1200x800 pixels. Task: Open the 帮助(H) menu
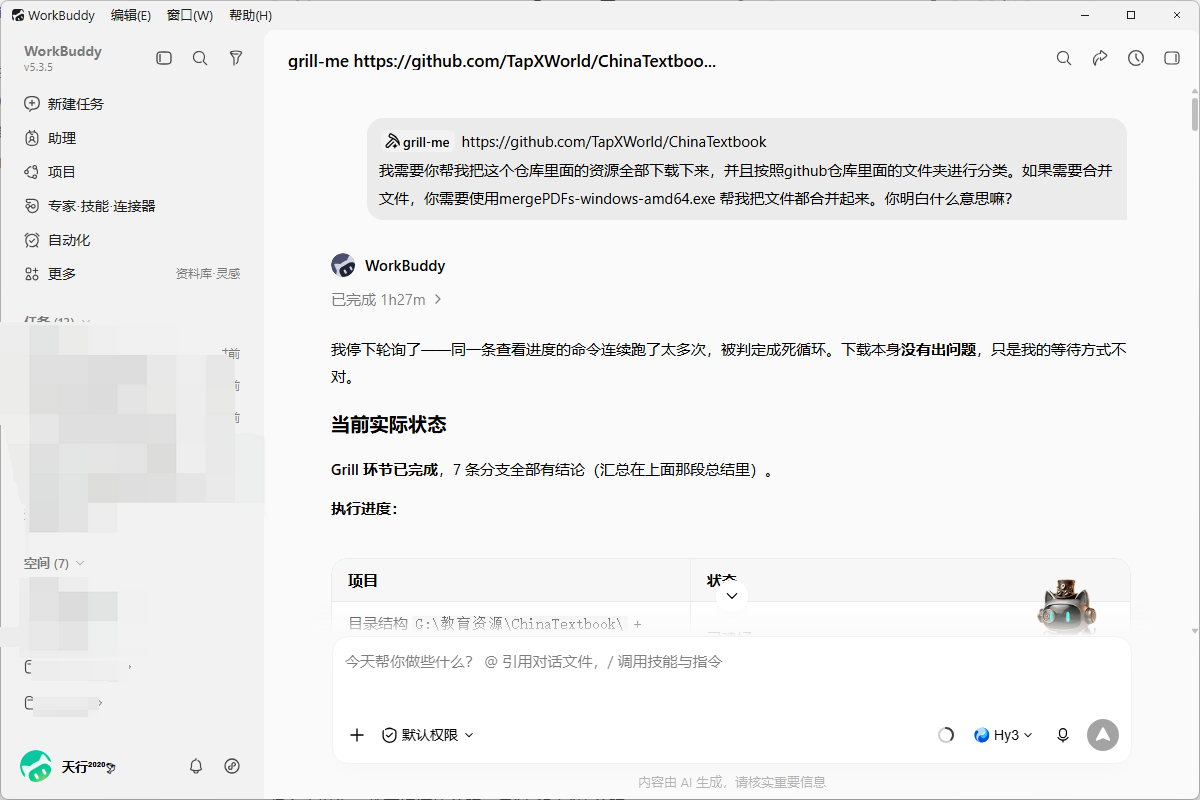(x=250, y=15)
